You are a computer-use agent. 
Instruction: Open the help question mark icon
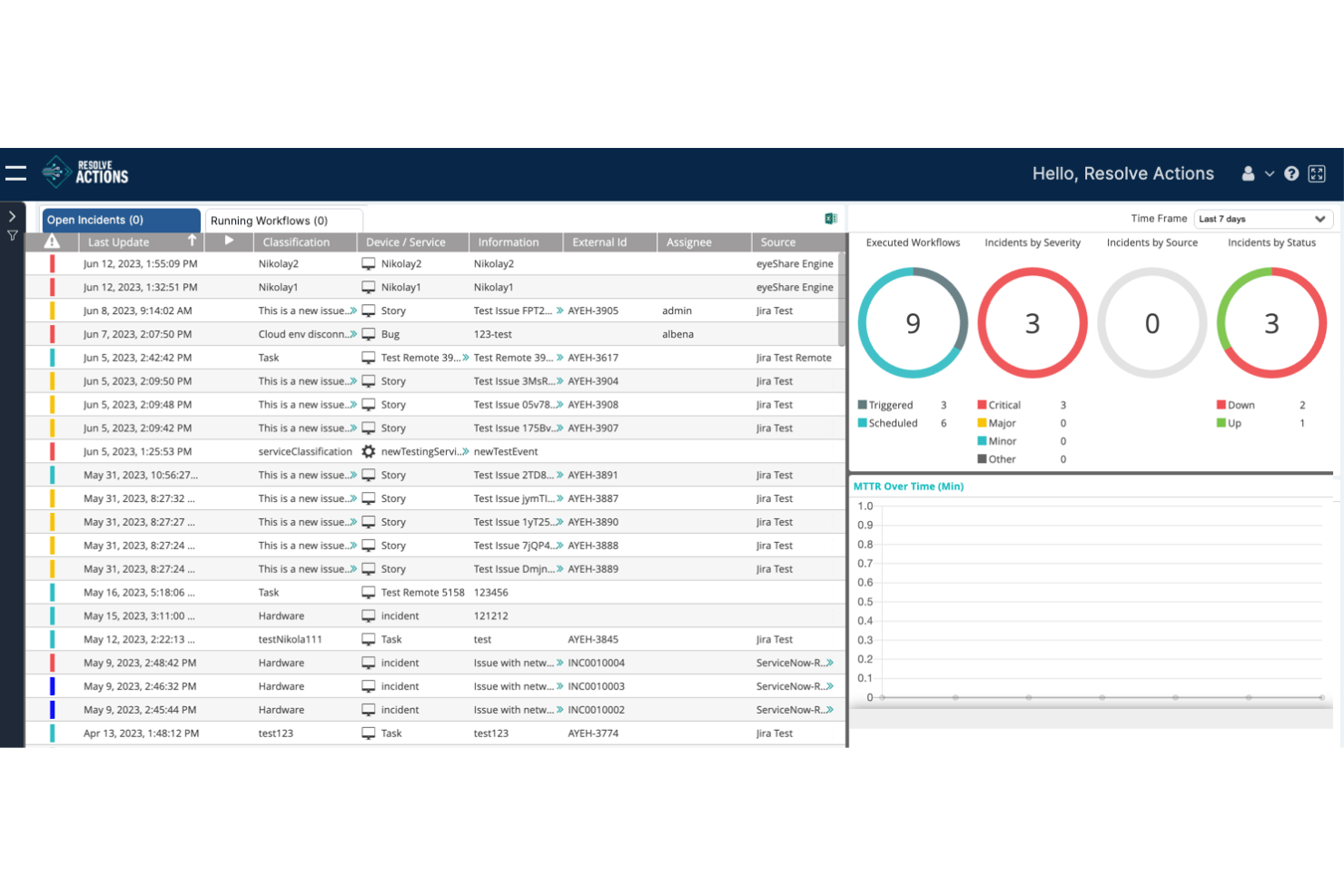pyautogui.click(x=1291, y=173)
